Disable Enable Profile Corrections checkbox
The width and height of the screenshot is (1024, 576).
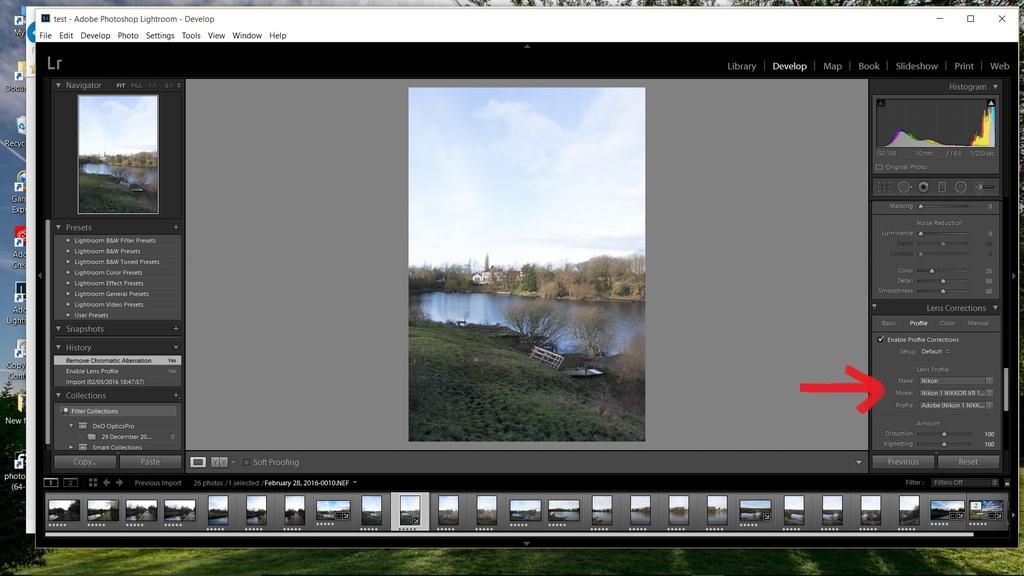pos(880,340)
